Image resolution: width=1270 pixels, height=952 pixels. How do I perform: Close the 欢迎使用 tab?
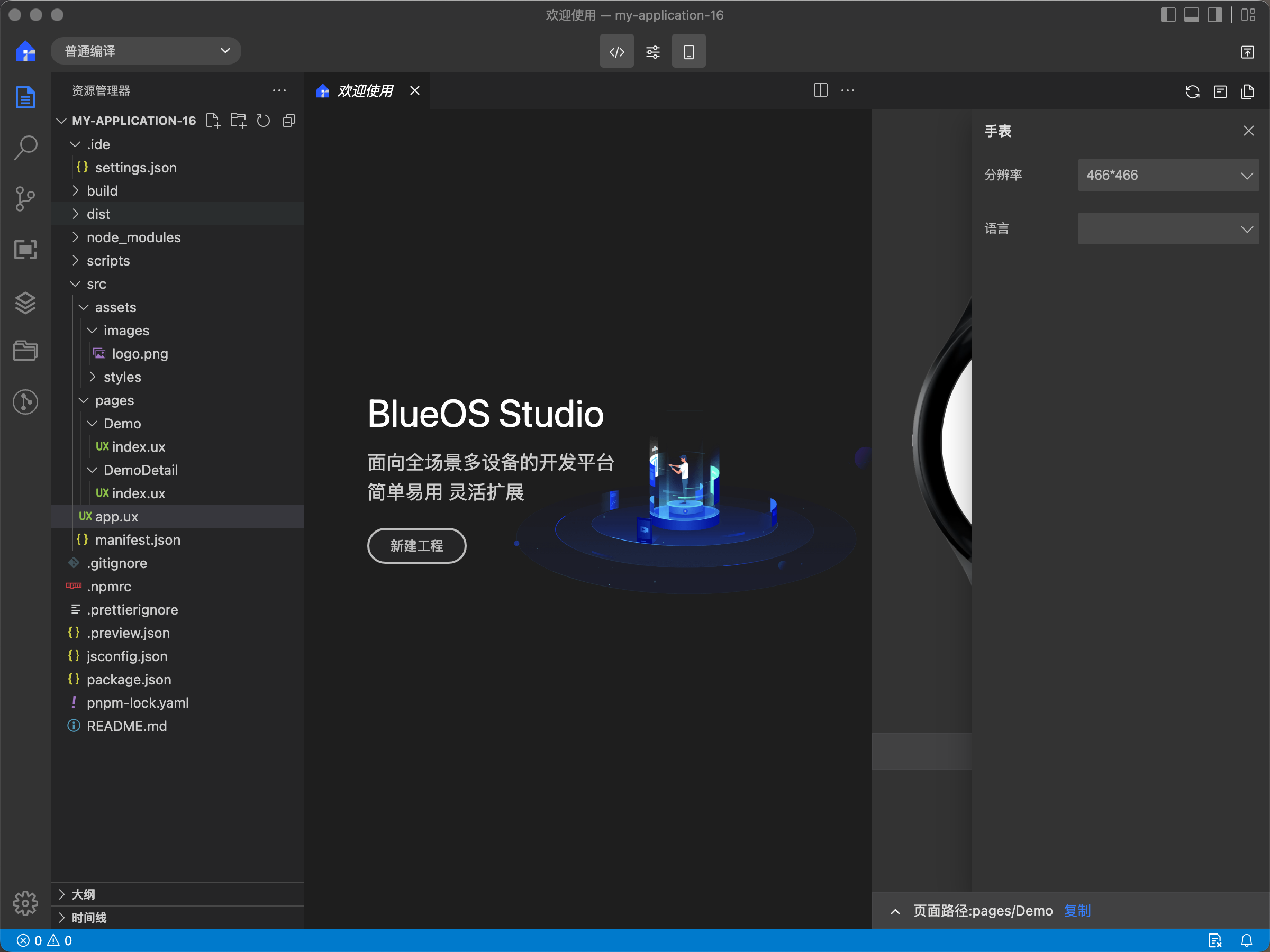pyautogui.click(x=414, y=90)
